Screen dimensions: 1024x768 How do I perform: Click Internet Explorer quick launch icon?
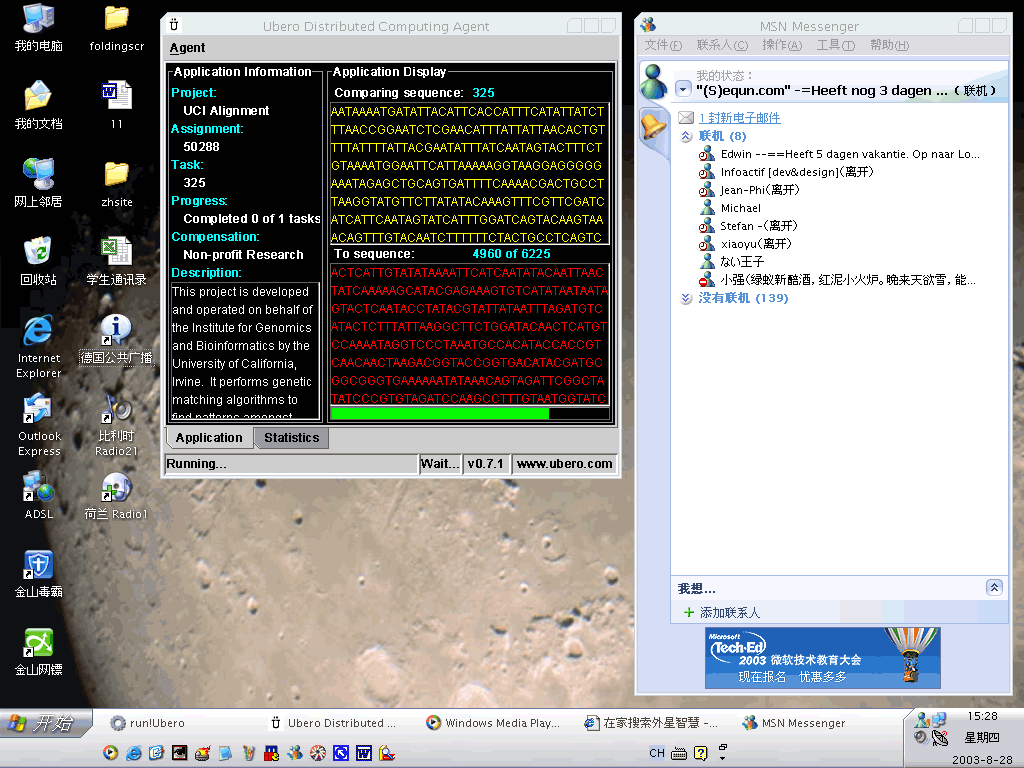(x=133, y=753)
